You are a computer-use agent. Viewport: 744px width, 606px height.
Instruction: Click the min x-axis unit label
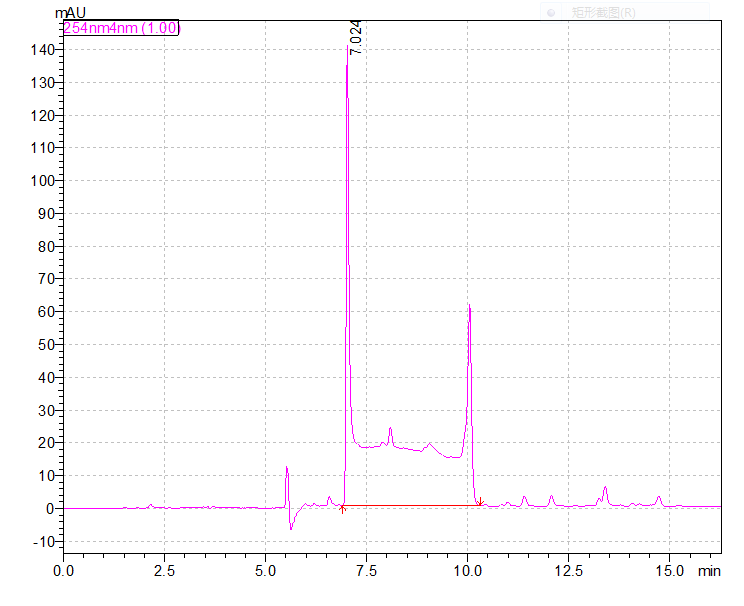709,571
